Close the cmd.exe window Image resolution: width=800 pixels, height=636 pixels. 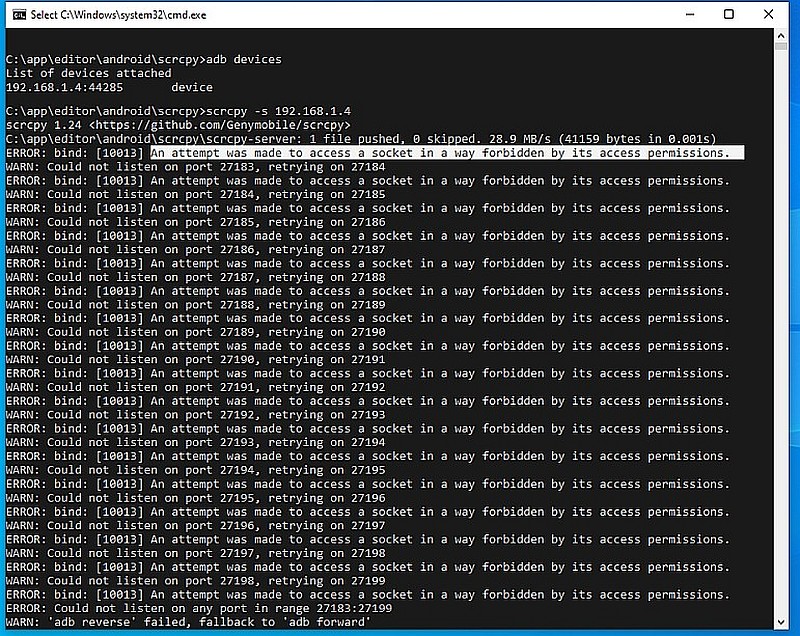point(768,14)
